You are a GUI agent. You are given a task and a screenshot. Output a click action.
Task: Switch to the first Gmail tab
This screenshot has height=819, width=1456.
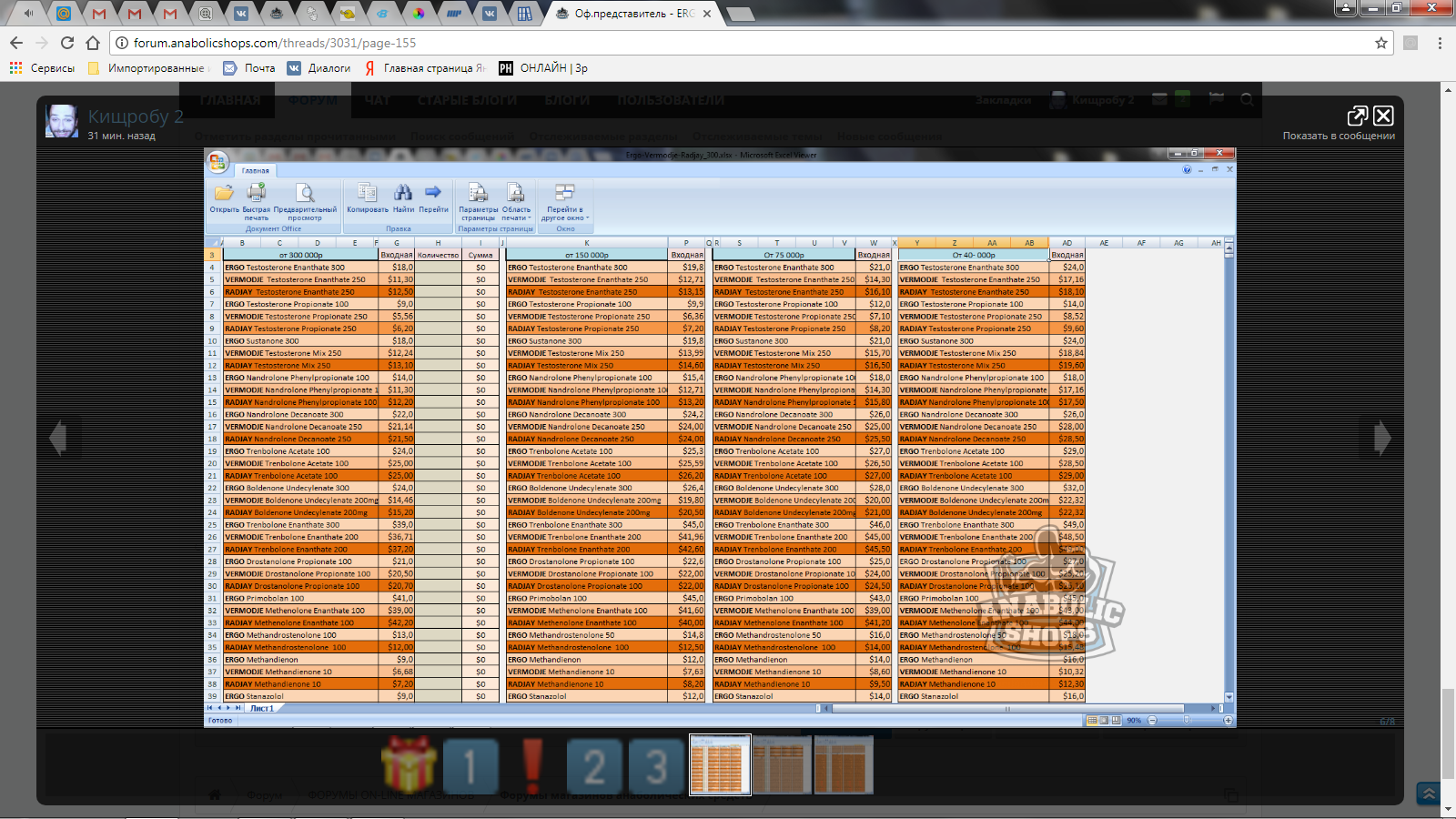point(98,14)
